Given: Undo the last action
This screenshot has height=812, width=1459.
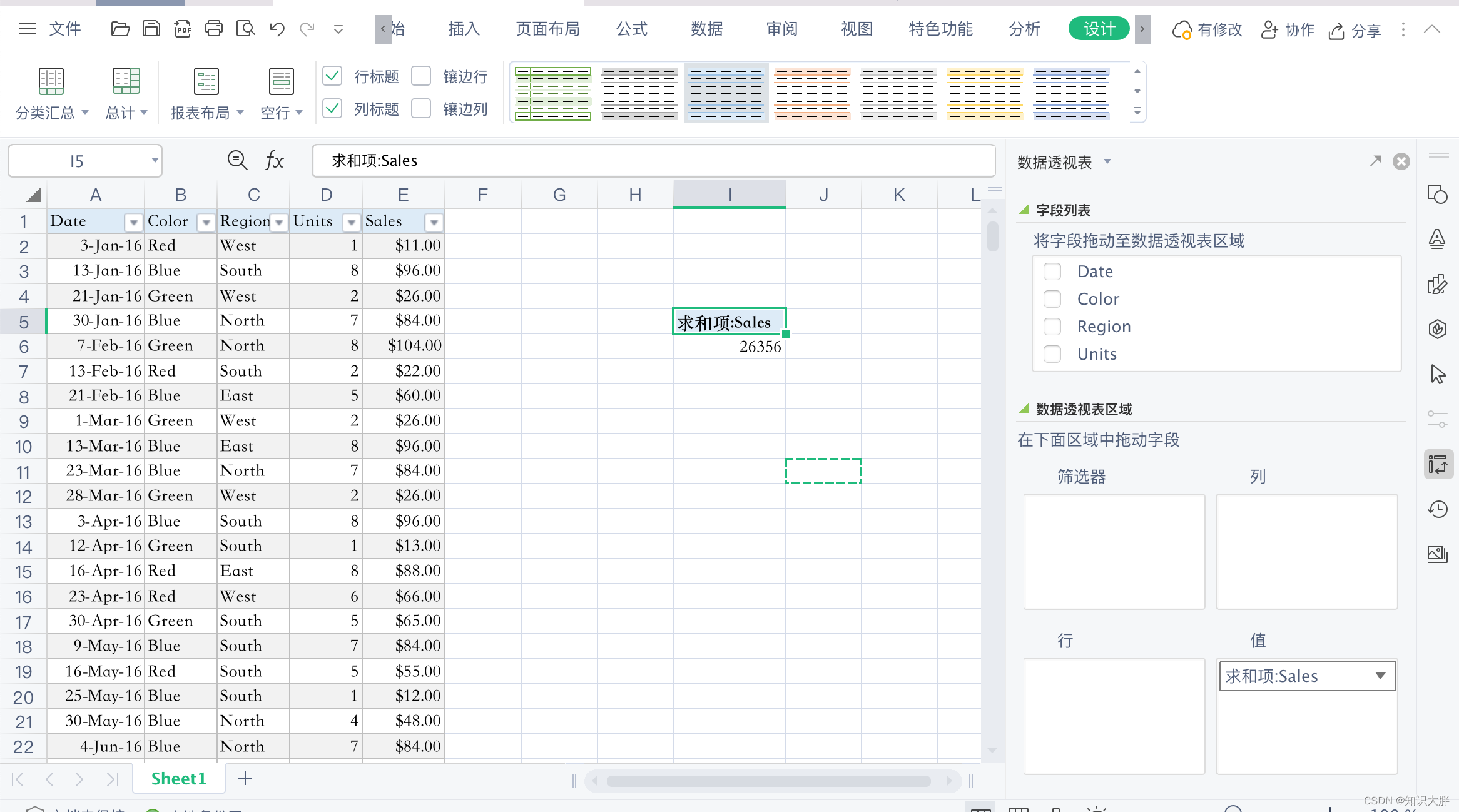Looking at the screenshot, I should pyautogui.click(x=277, y=29).
